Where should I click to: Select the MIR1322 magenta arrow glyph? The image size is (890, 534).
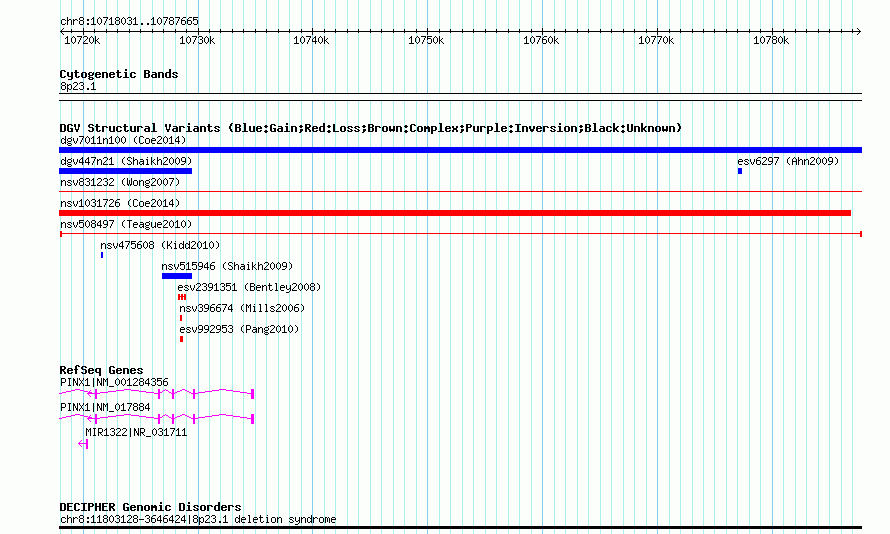tap(83, 444)
